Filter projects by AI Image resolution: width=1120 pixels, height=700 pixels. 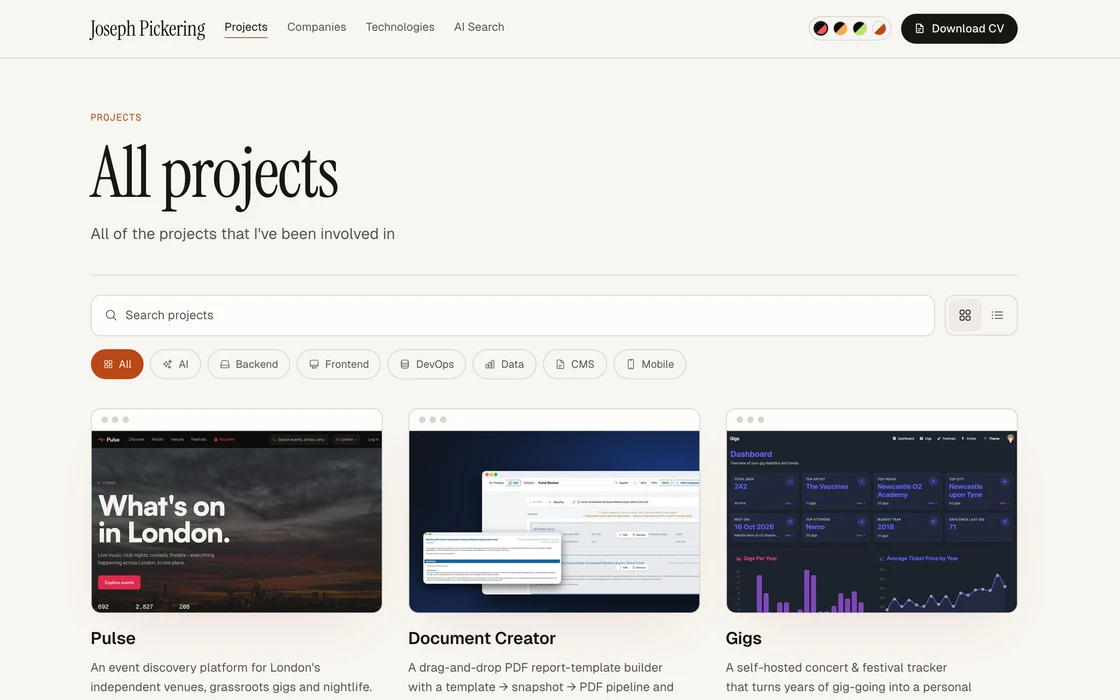pos(175,364)
